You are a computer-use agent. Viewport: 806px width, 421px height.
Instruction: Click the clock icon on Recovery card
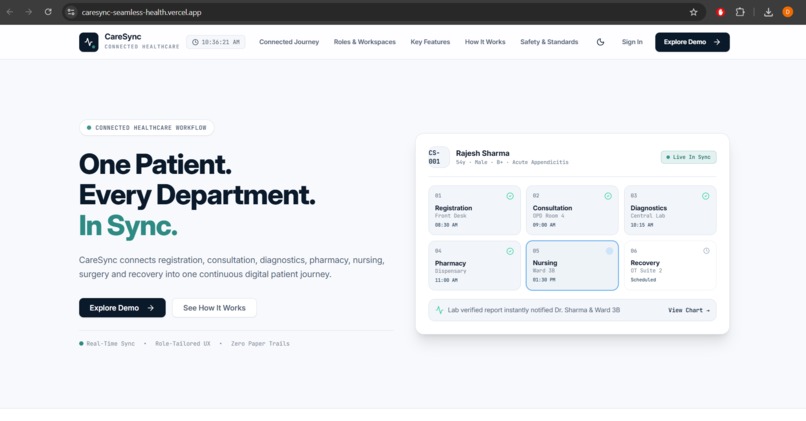pos(706,251)
